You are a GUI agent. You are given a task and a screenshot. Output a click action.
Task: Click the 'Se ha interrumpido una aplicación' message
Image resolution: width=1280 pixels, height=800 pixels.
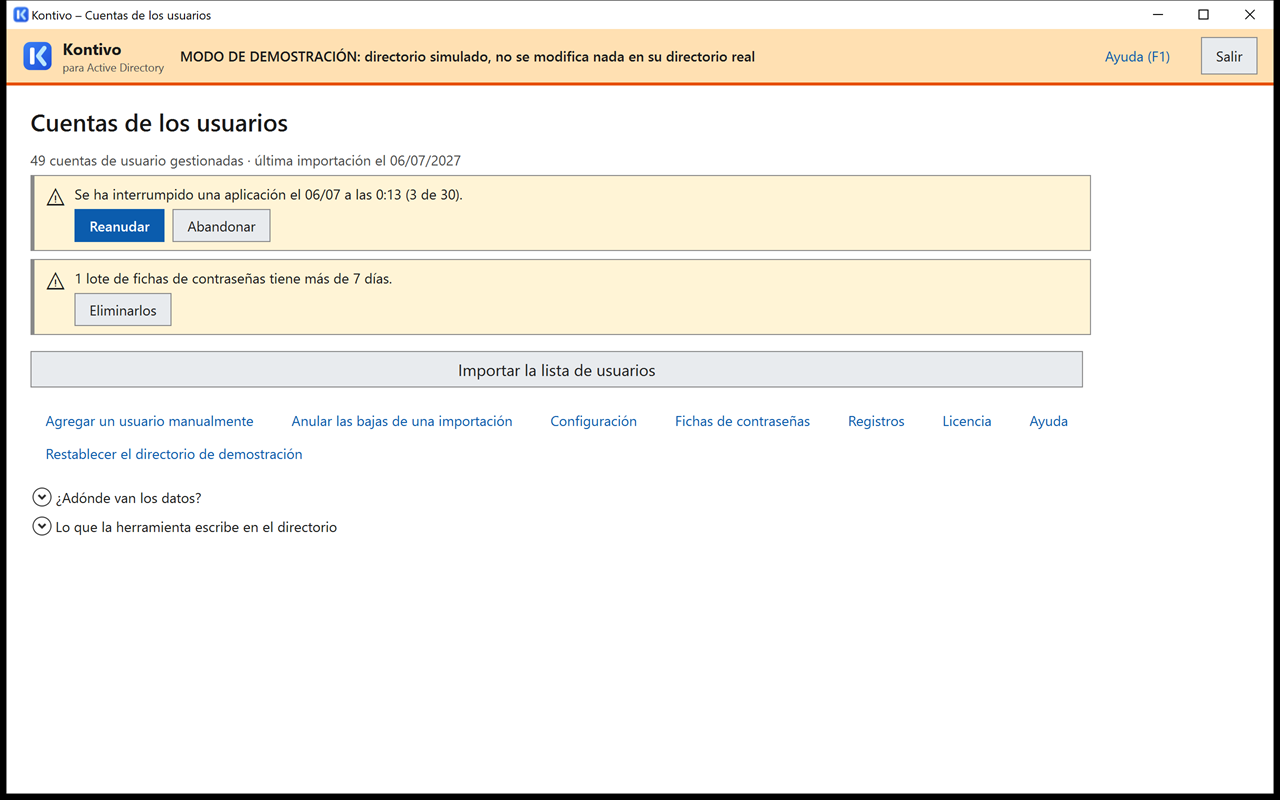tap(268, 195)
